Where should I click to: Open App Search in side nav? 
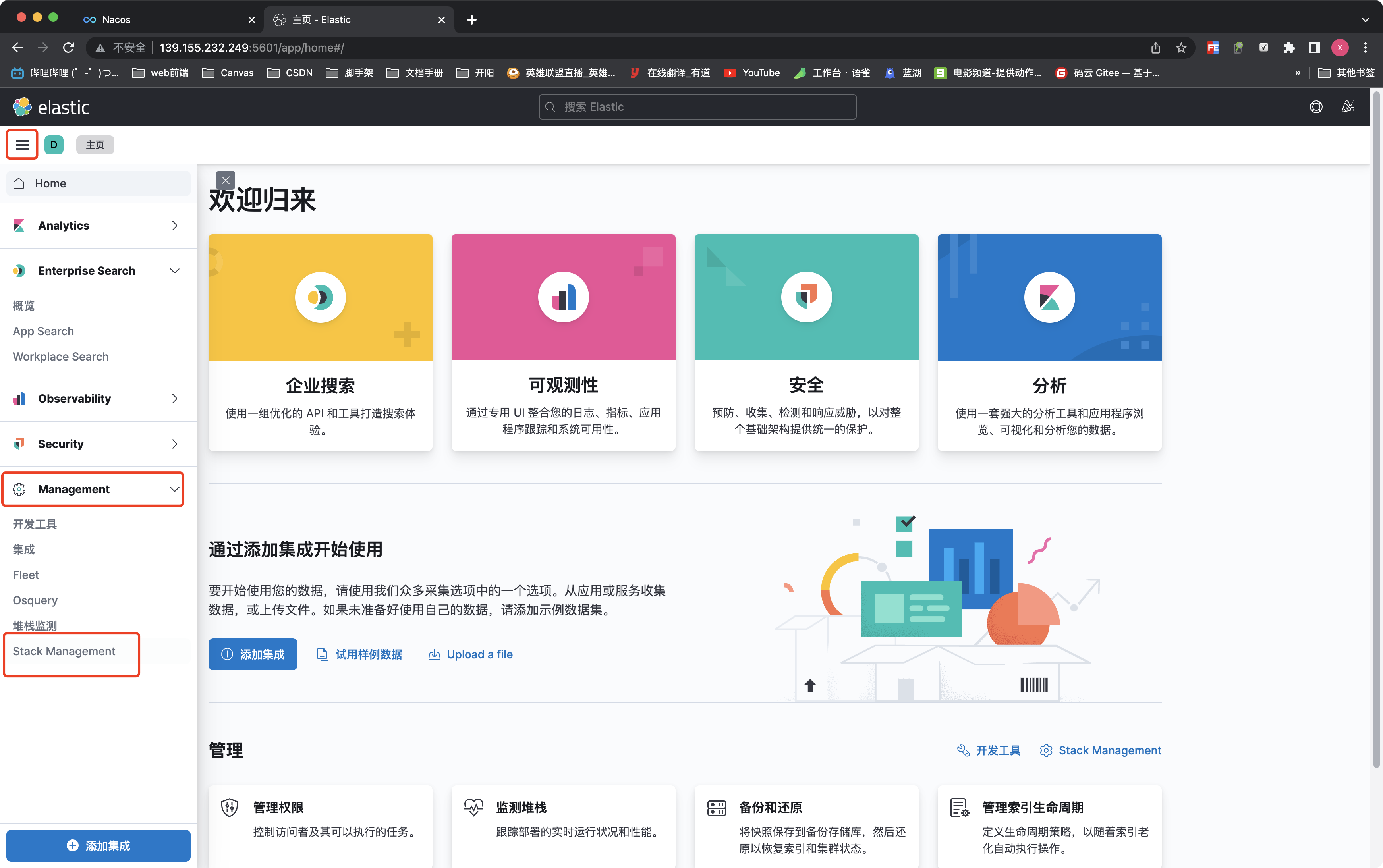point(43,331)
